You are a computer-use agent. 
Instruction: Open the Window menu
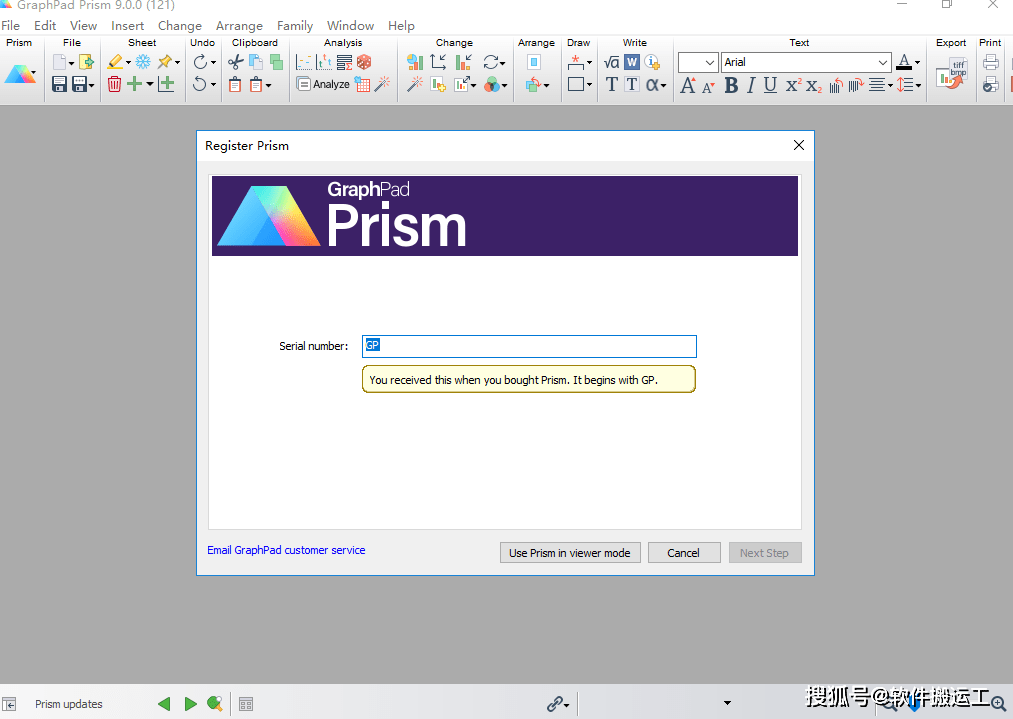coord(350,26)
